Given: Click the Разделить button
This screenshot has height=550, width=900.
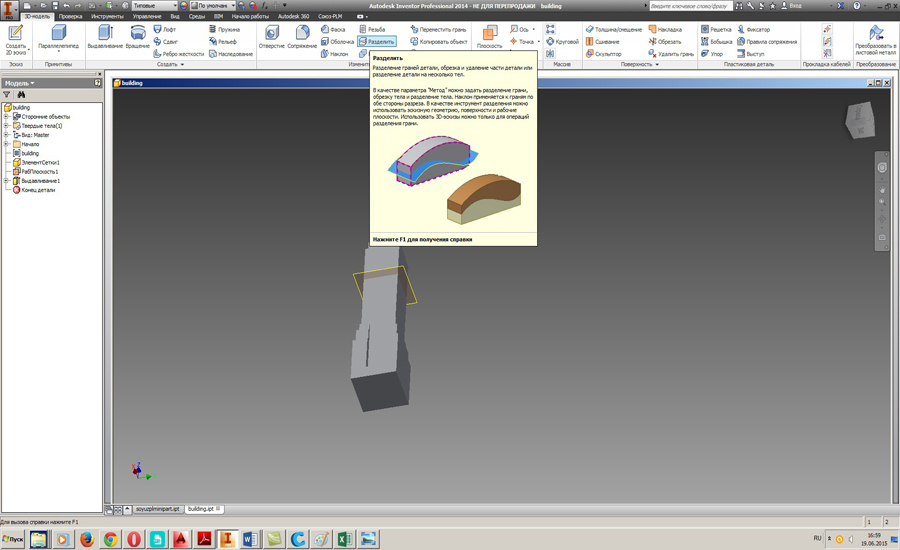Looking at the screenshot, I should pos(376,42).
